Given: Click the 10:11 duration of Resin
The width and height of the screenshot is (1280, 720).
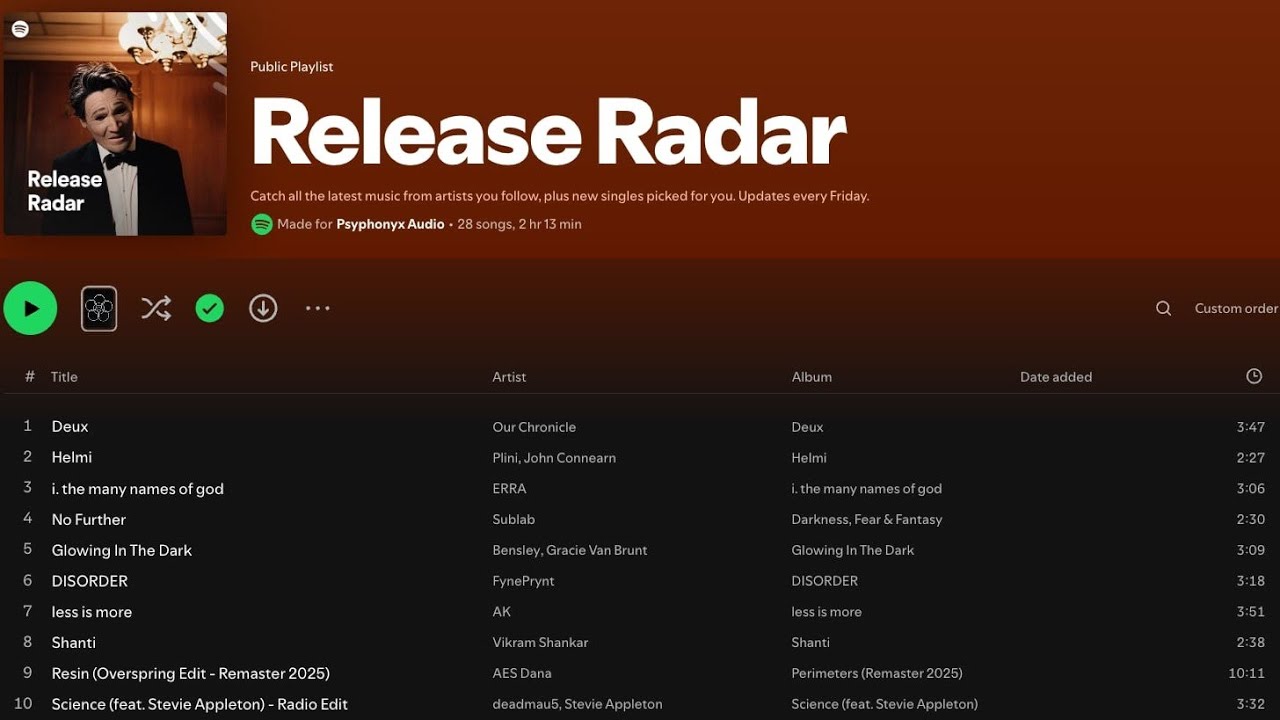Looking at the screenshot, I should coord(1247,674).
